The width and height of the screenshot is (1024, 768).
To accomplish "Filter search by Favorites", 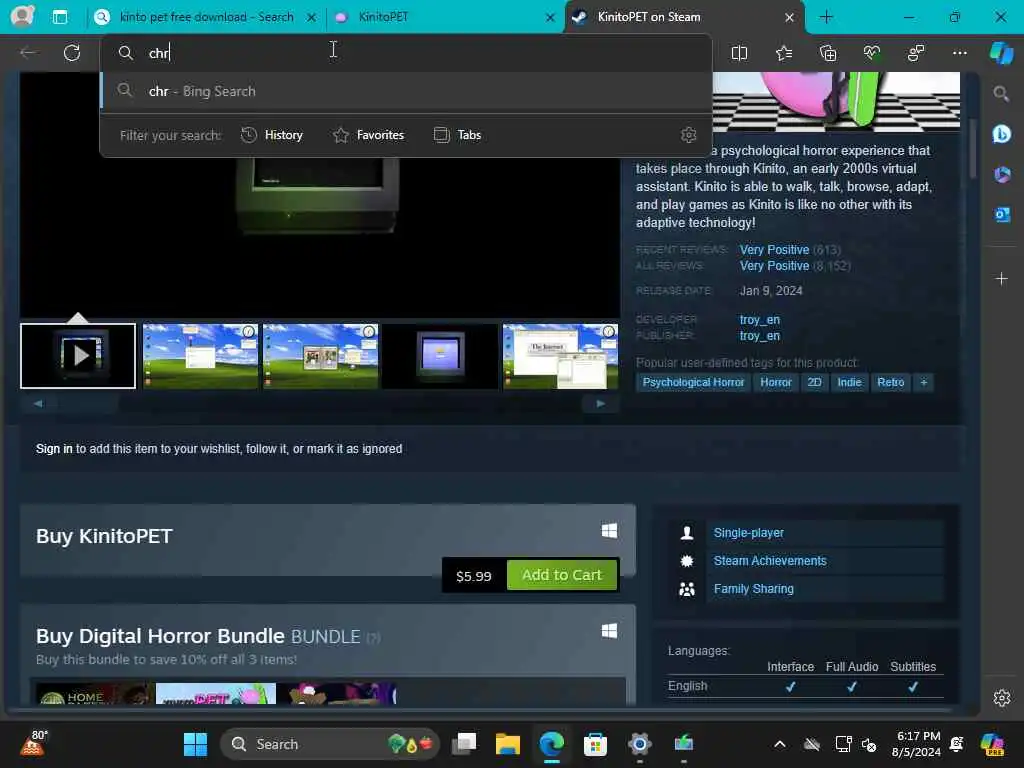I will (369, 135).
